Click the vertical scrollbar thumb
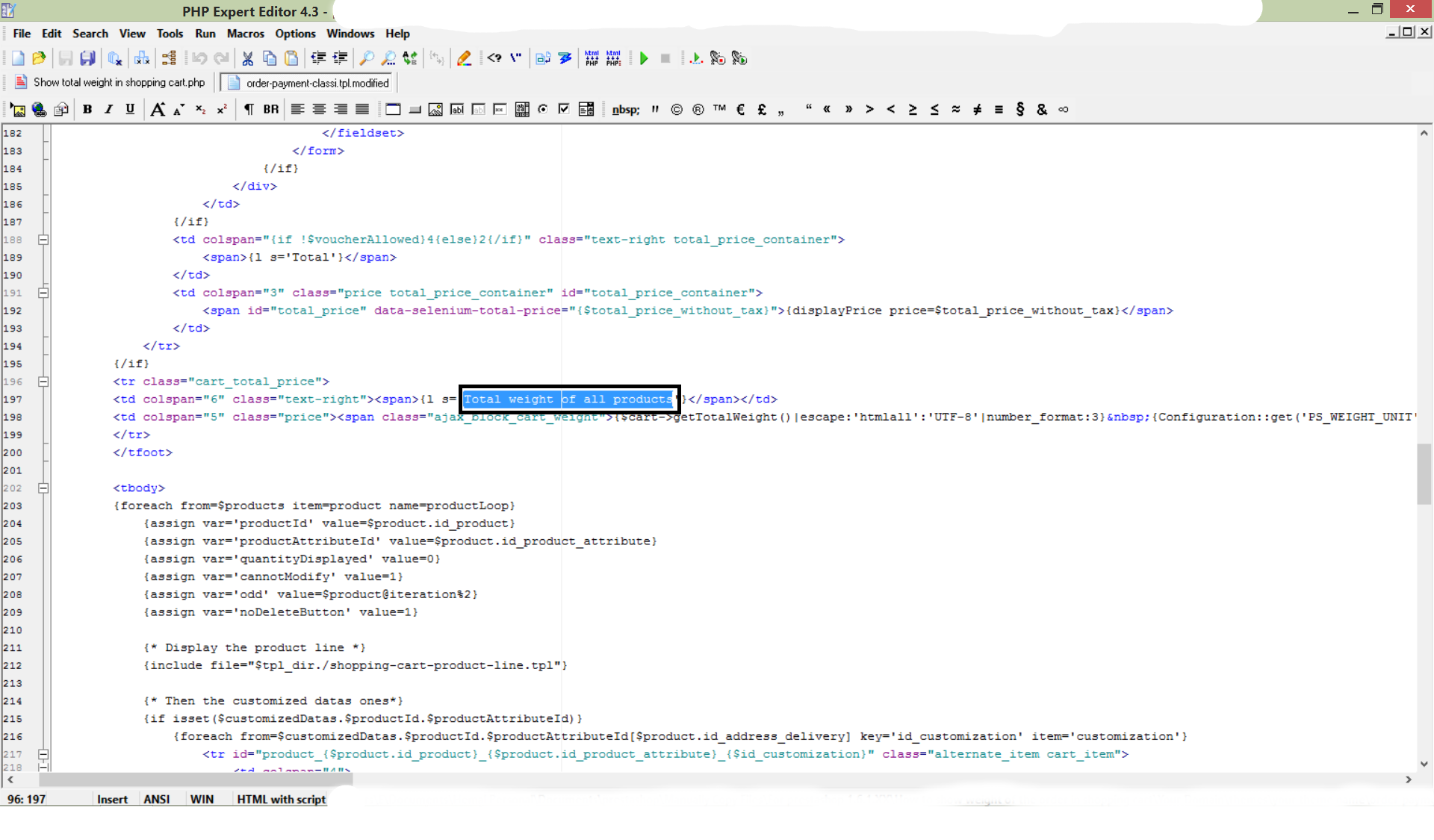Viewport: 1434px width, 840px height. (1424, 474)
